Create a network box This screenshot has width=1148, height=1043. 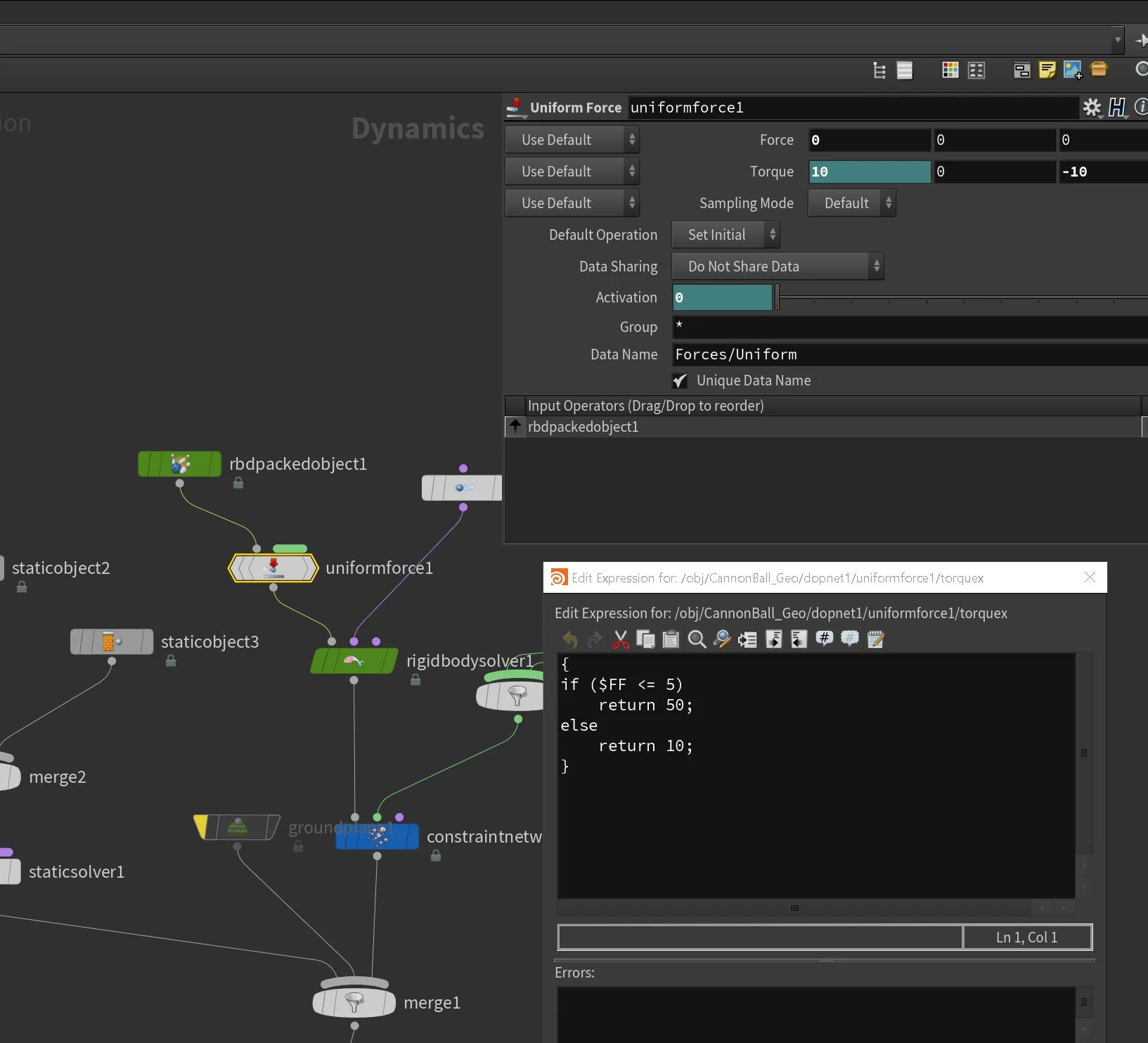1021,70
